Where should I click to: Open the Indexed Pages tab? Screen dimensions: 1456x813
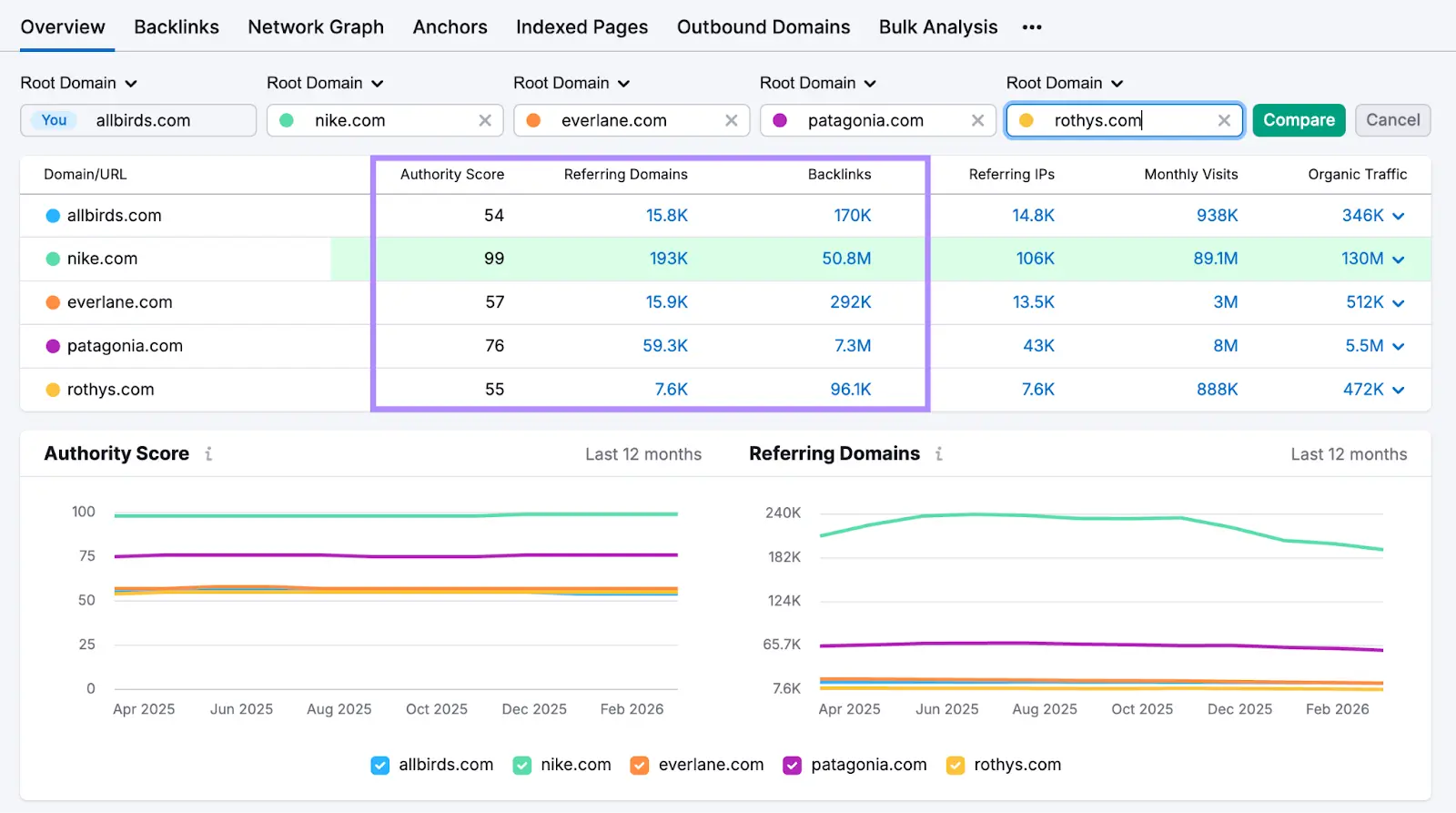click(x=581, y=27)
